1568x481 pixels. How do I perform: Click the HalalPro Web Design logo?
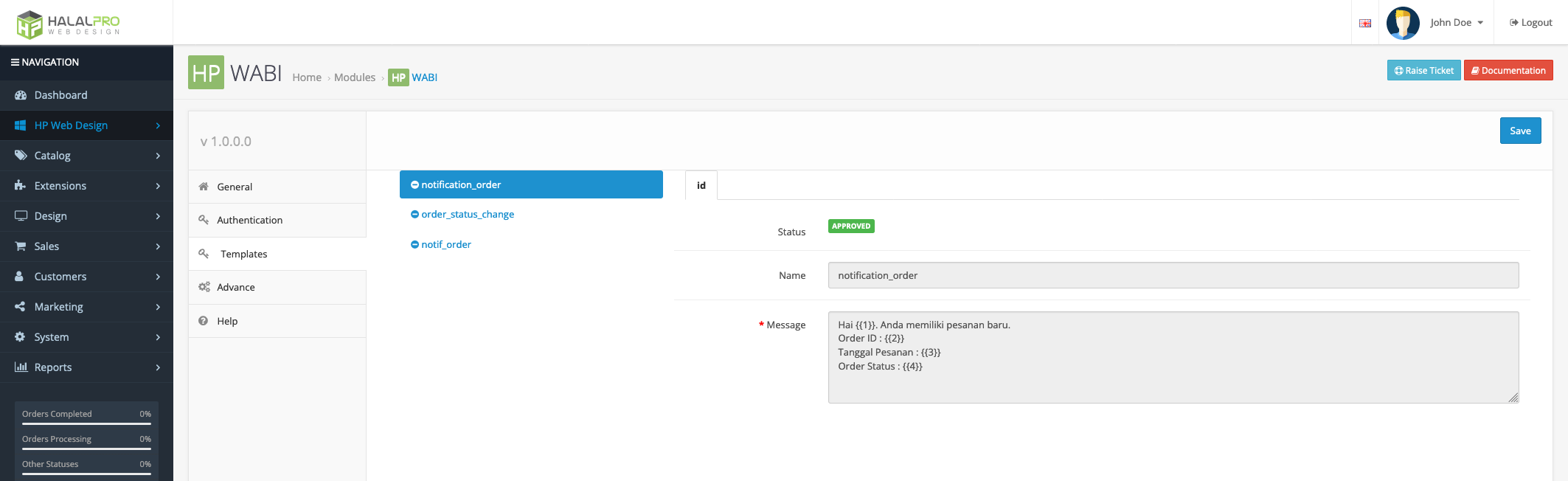tap(68, 24)
